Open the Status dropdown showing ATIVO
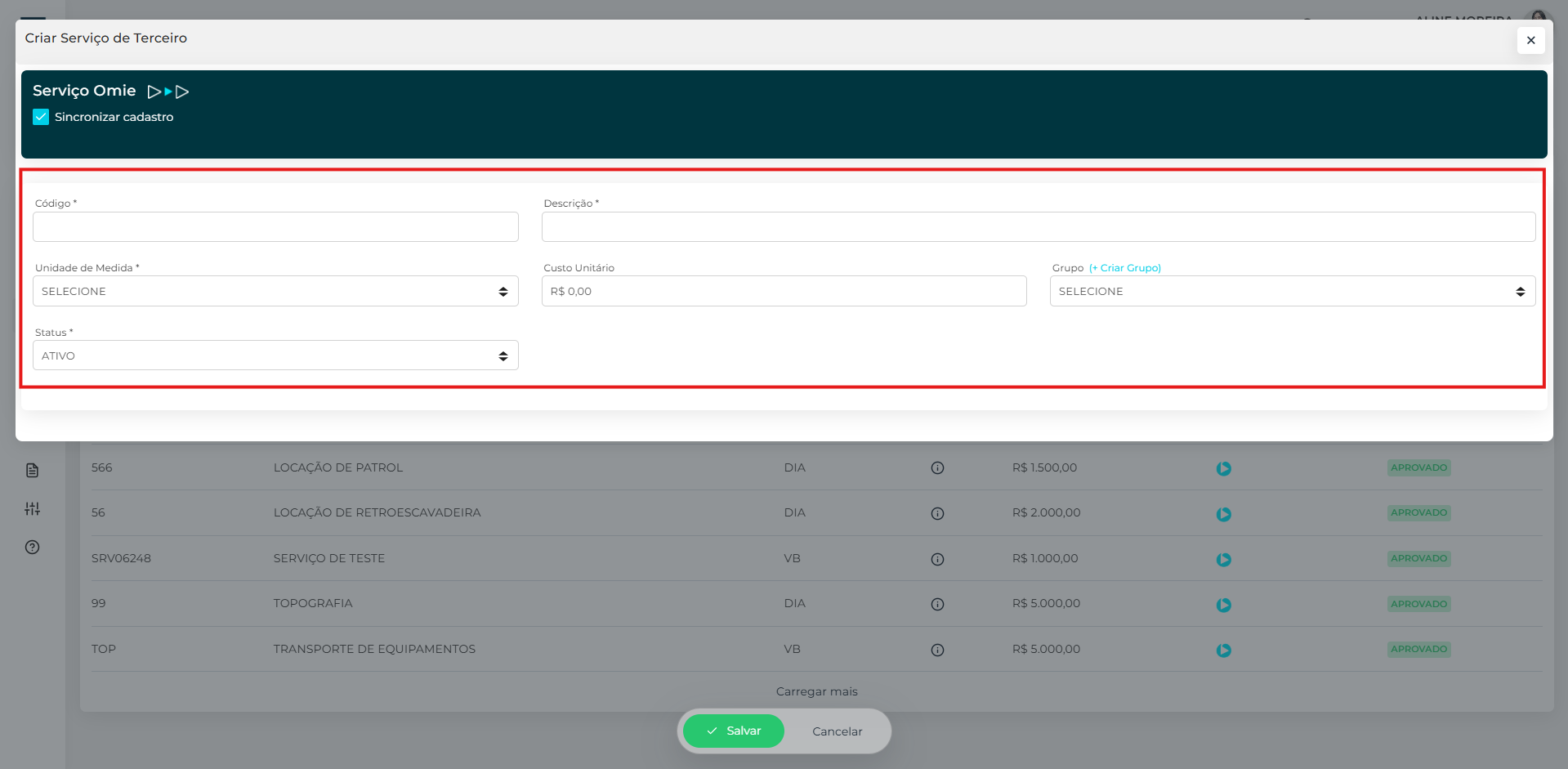The image size is (1568, 769). (275, 355)
